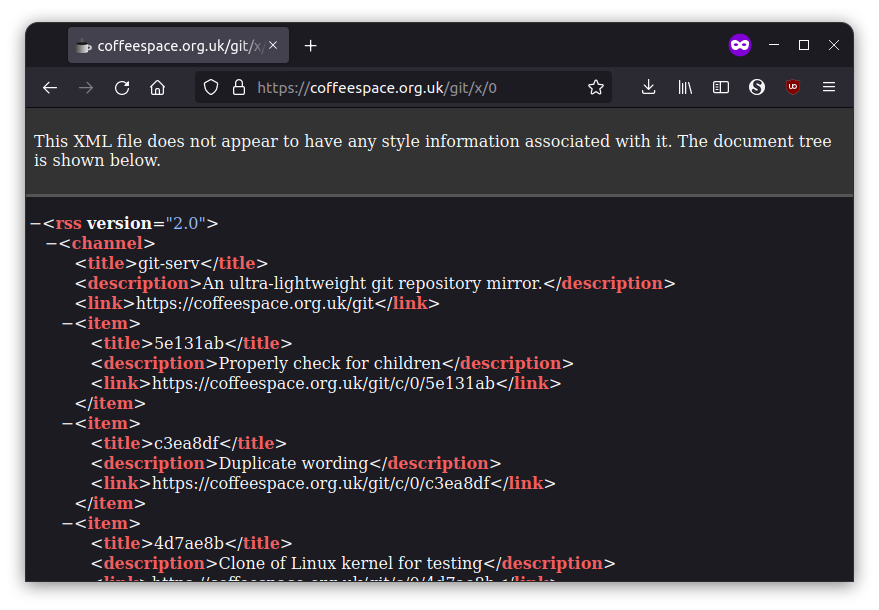Select the coffeespace.org.uk/git/x tab
The height and width of the screenshot is (610, 879).
pos(178,45)
